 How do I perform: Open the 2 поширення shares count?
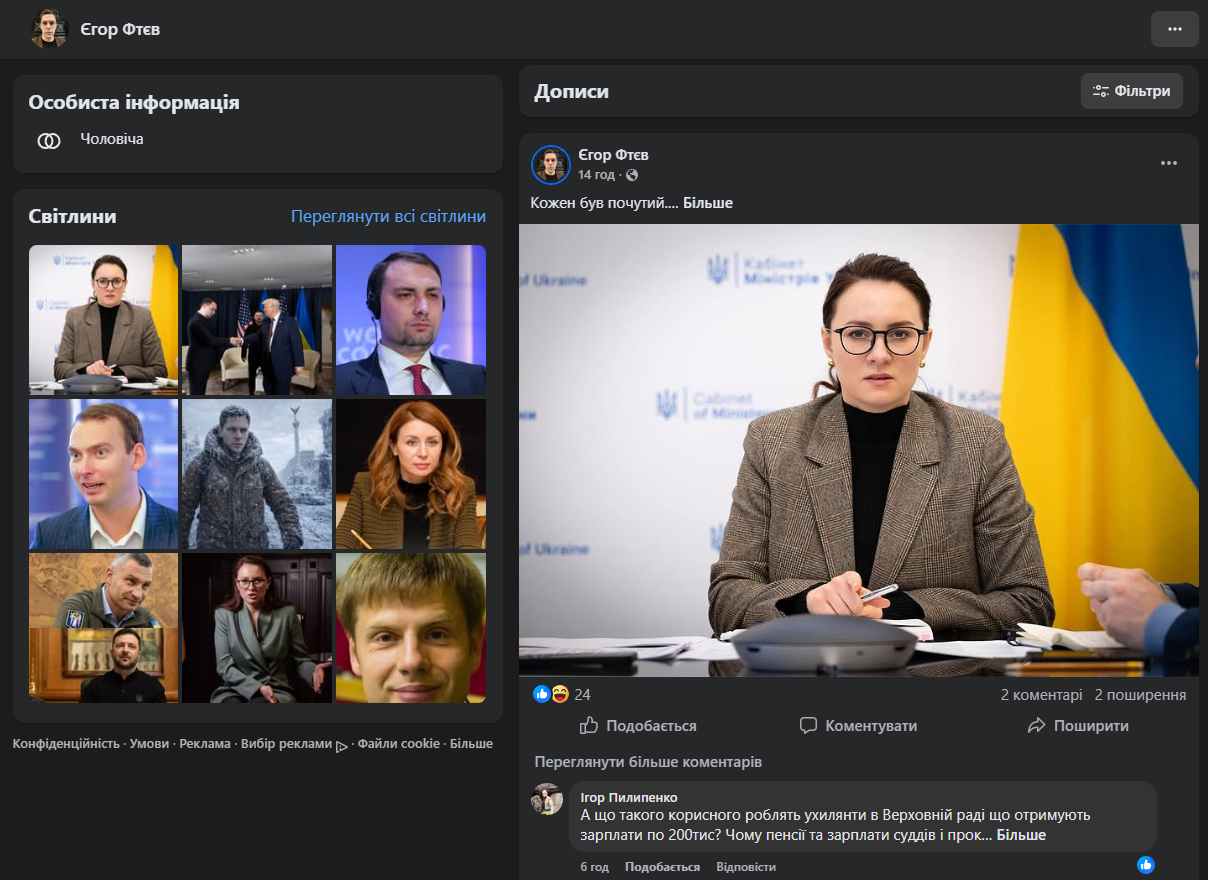coord(1140,695)
